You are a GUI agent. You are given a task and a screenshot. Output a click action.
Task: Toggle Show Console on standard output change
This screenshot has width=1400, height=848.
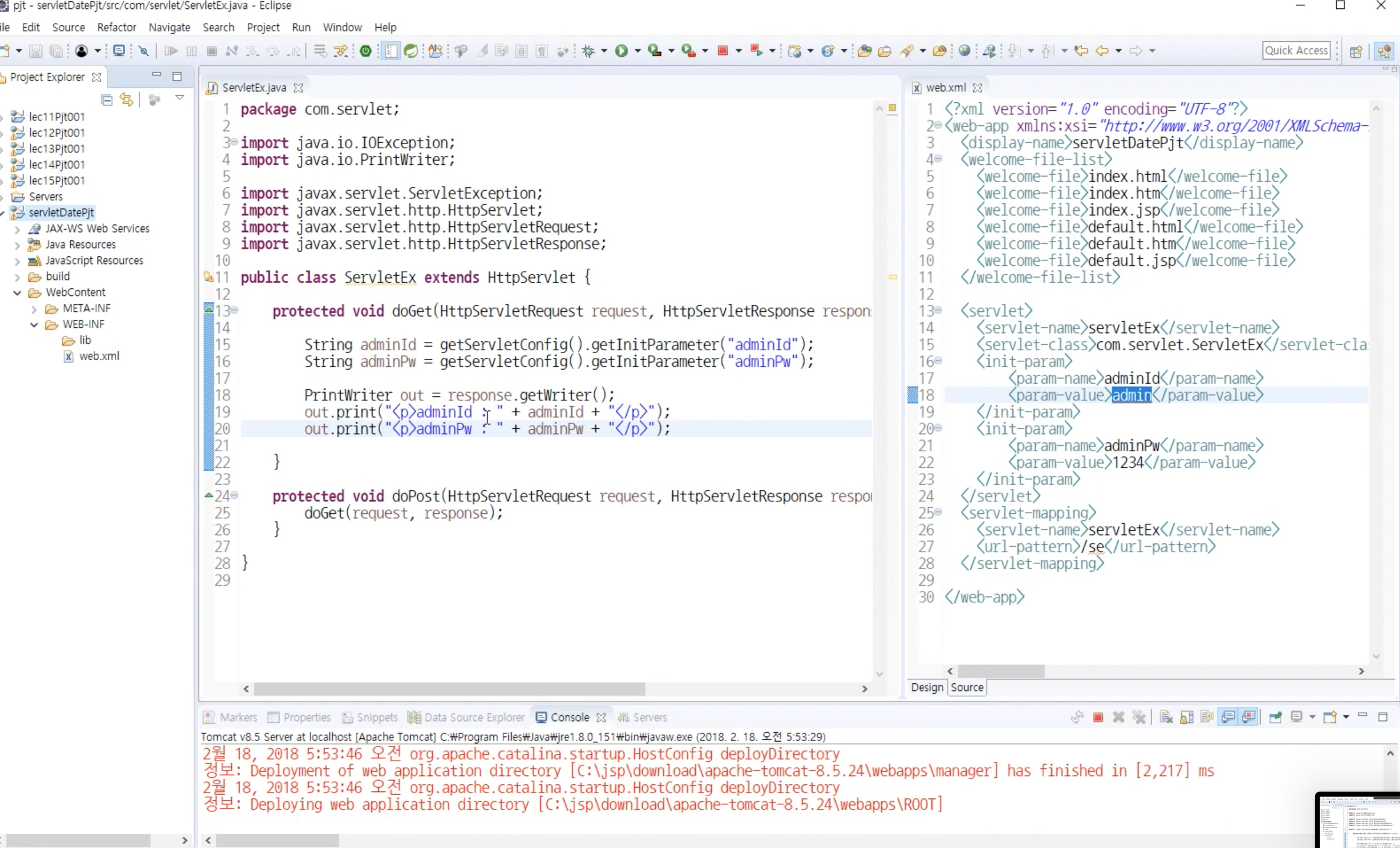tap(1228, 717)
